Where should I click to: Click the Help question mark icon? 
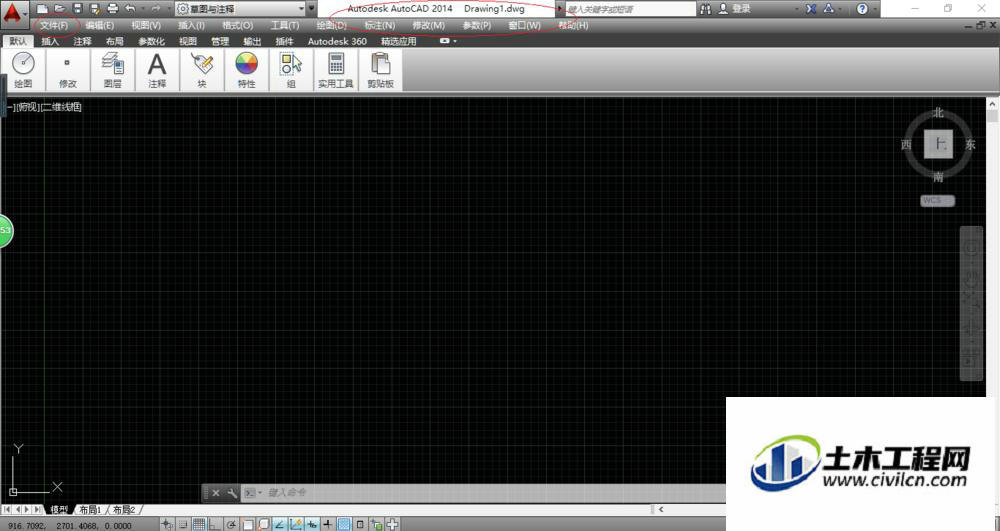(x=862, y=9)
